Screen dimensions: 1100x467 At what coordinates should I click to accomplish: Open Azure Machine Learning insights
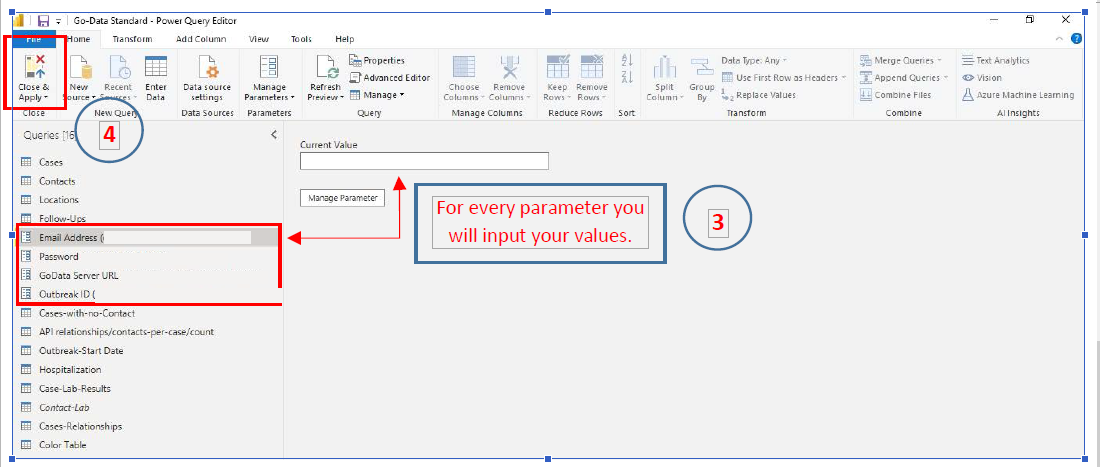(1018, 95)
